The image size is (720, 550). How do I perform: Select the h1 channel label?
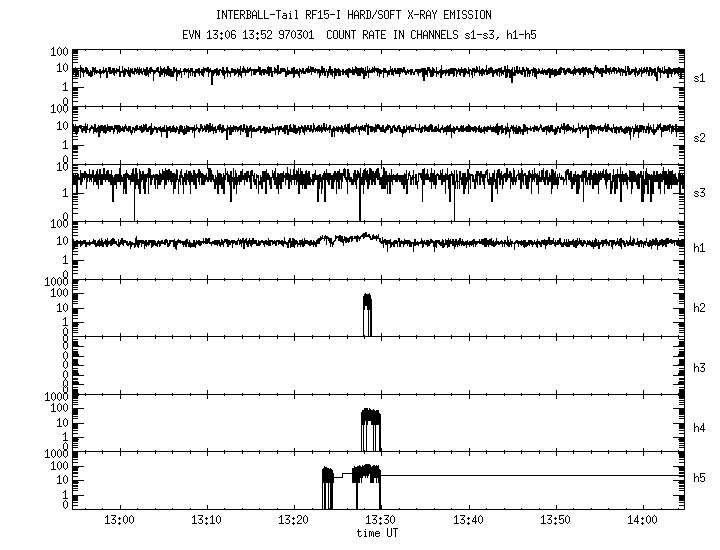click(700, 249)
